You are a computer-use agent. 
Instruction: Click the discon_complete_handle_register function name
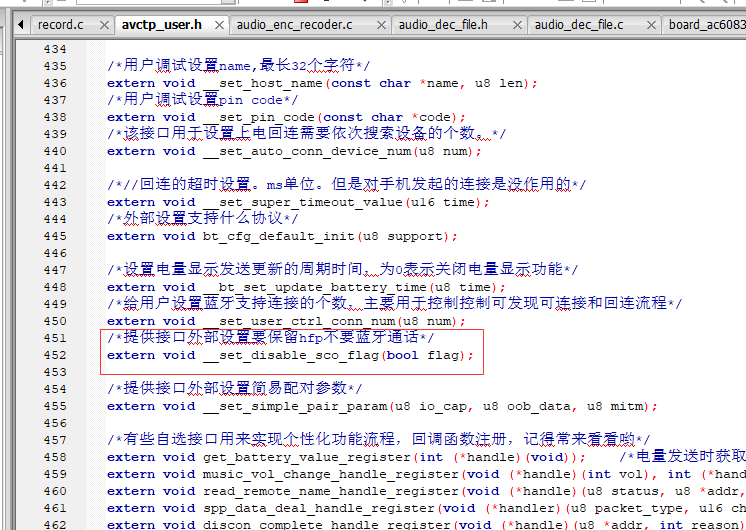[x=326, y=525]
